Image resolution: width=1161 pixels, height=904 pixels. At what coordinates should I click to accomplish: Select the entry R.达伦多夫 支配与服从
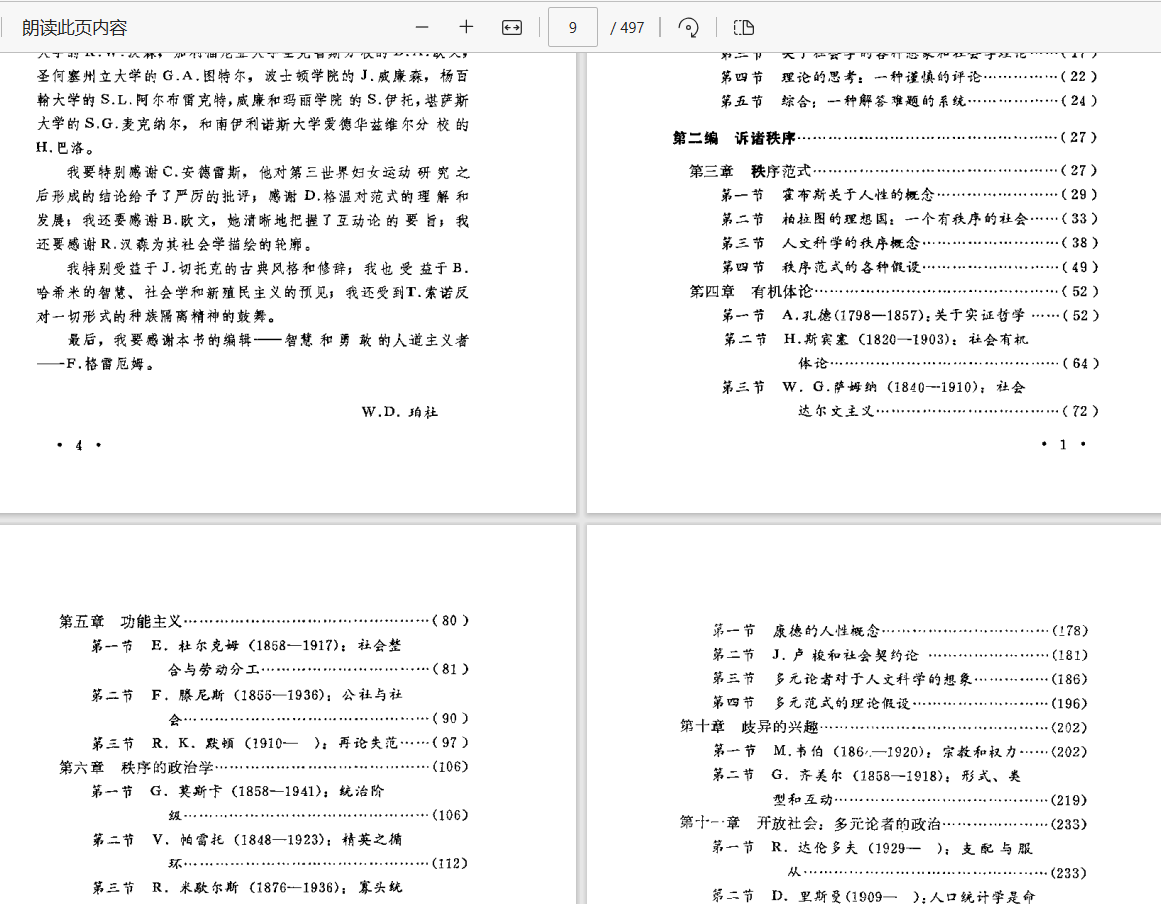tap(900, 860)
